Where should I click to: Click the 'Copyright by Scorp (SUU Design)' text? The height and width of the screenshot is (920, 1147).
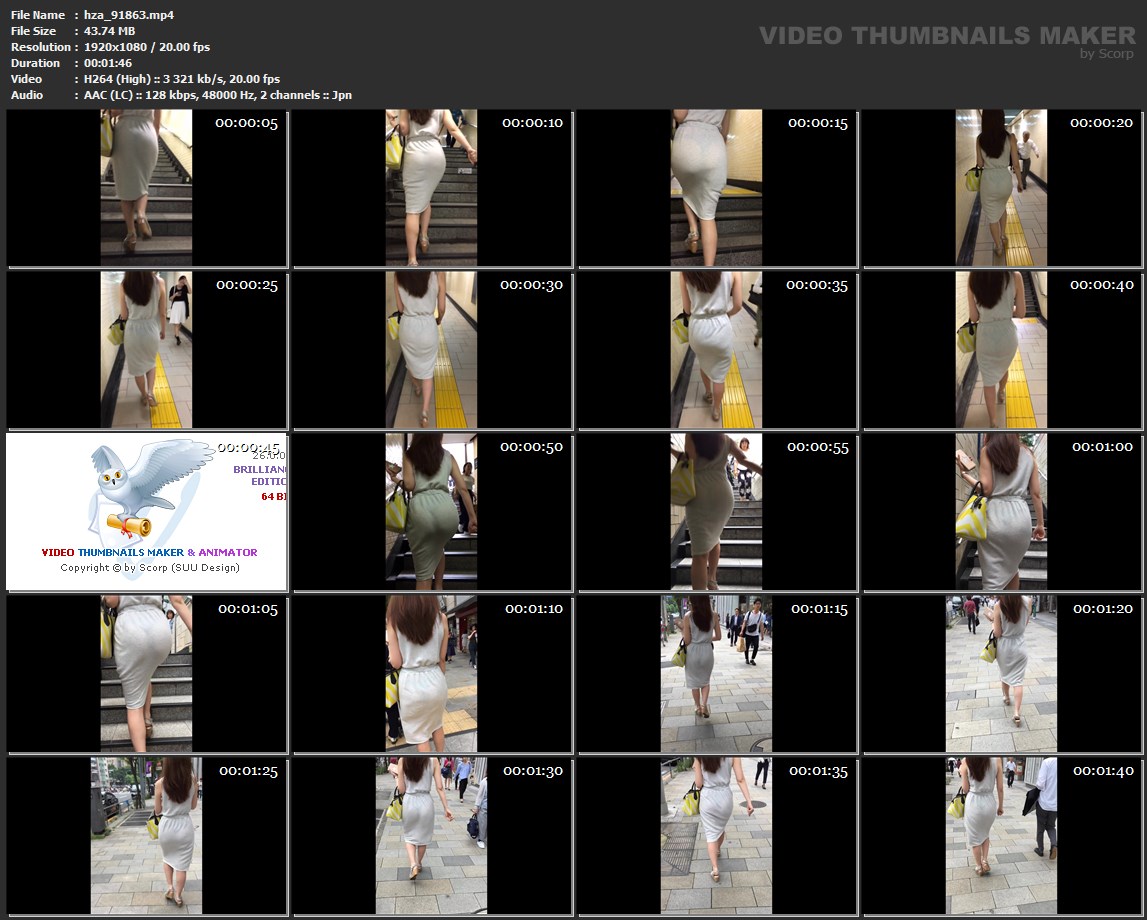point(150,568)
